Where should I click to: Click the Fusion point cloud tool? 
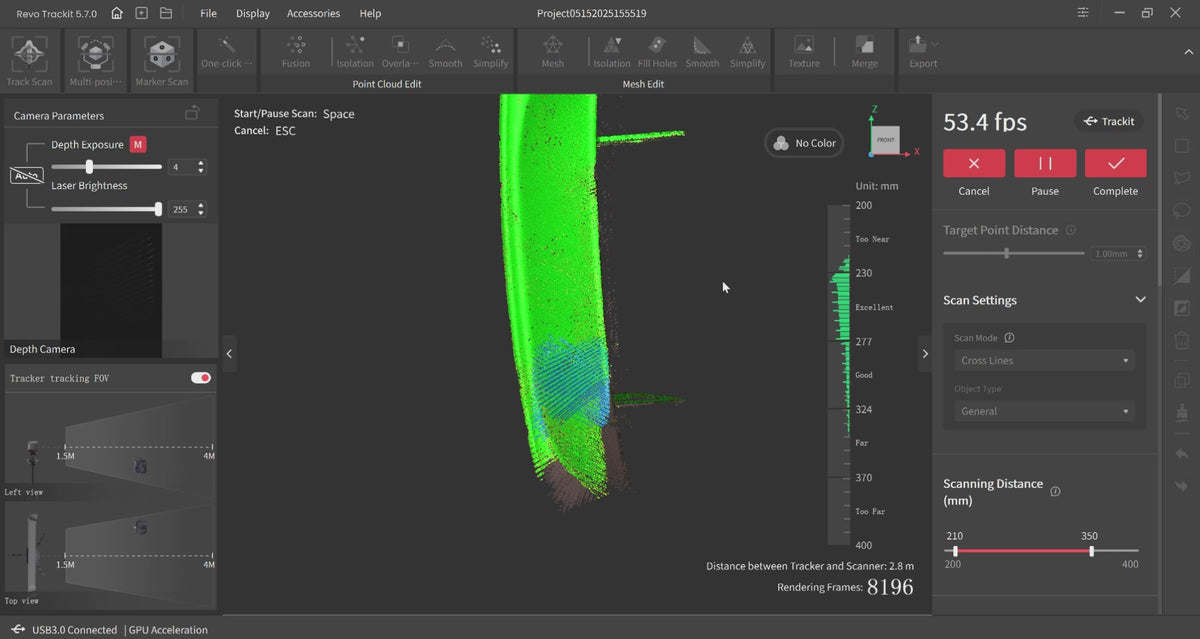click(295, 47)
